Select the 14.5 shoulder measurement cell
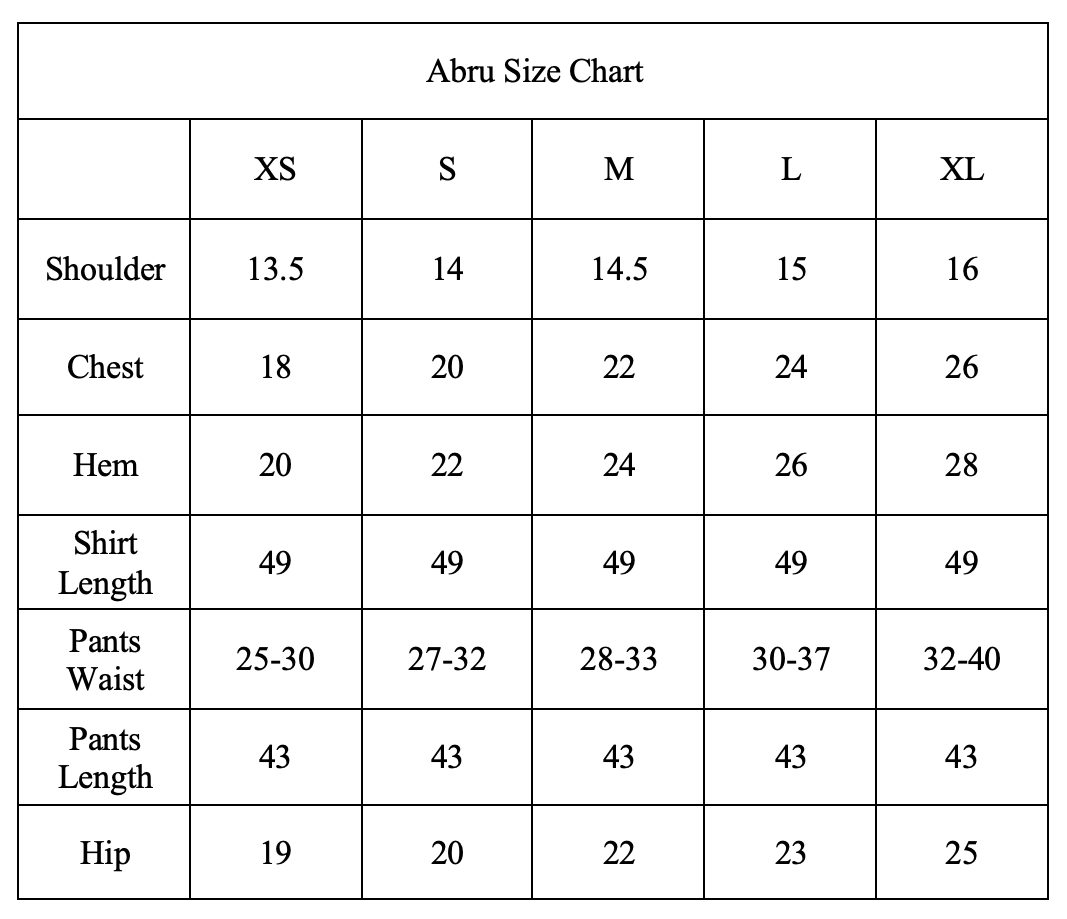Image resolution: width=1067 pixels, height=919 pixels. (x=619, y=269)
